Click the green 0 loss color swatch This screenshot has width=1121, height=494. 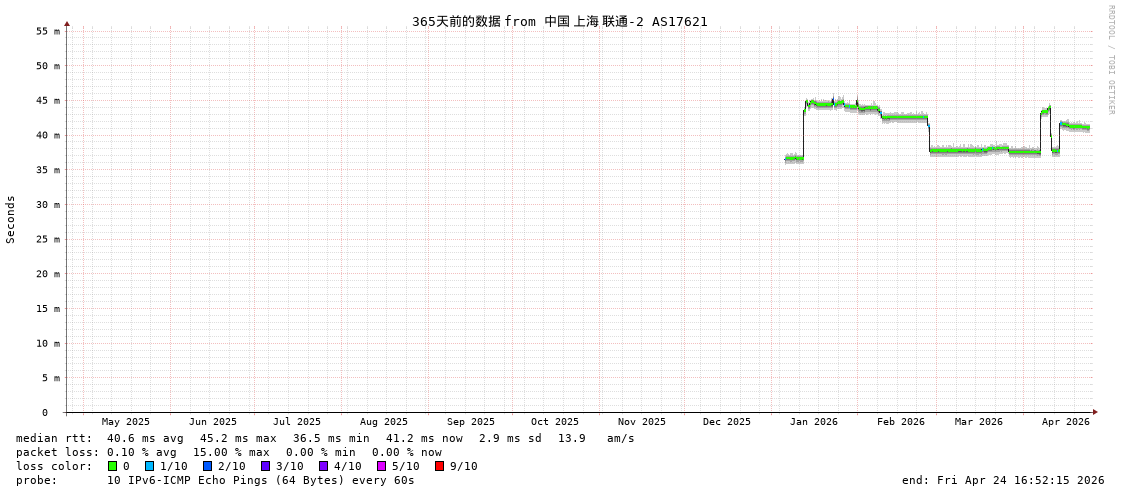pos(113,466)
